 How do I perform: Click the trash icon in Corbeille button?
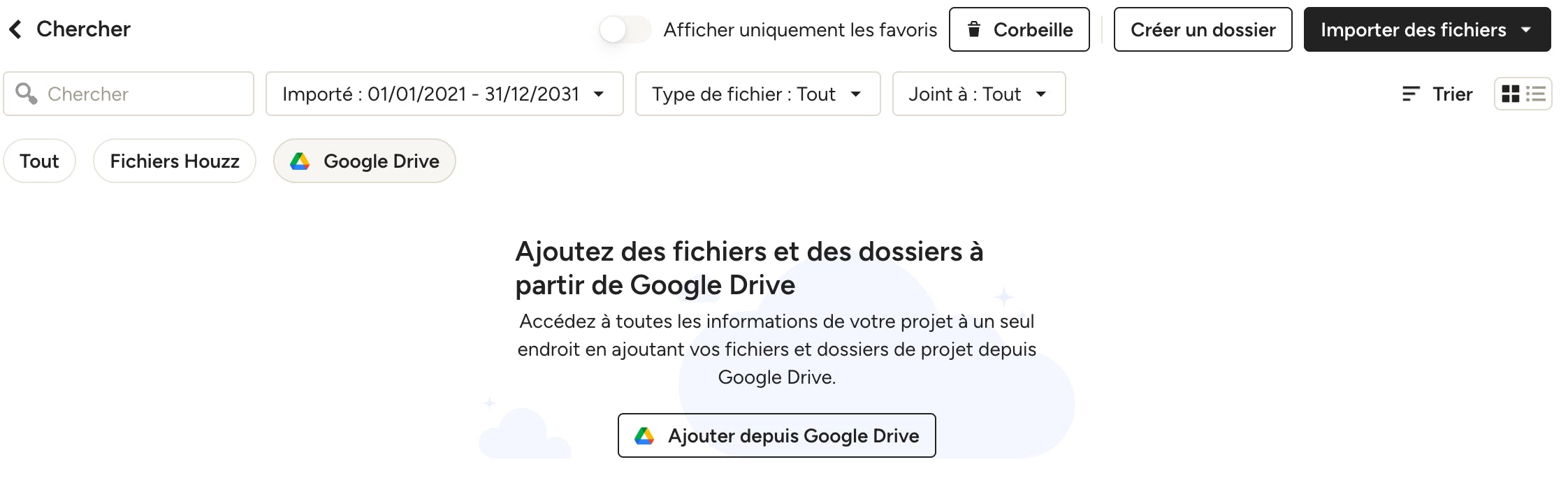(973, 29)
